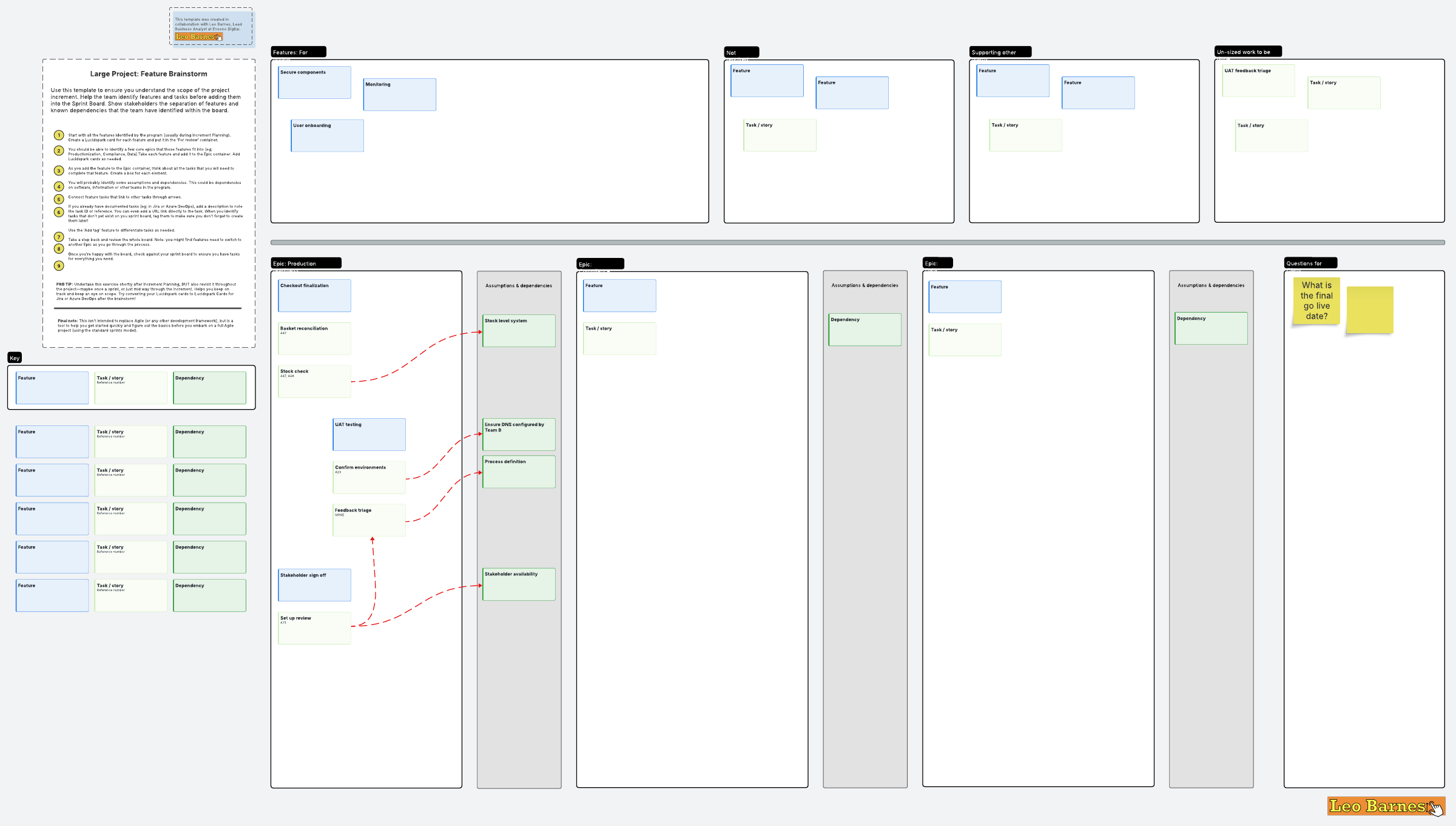Select the Monitoring feature card
The image size is (1456, 826).
[x=399, y=95]
